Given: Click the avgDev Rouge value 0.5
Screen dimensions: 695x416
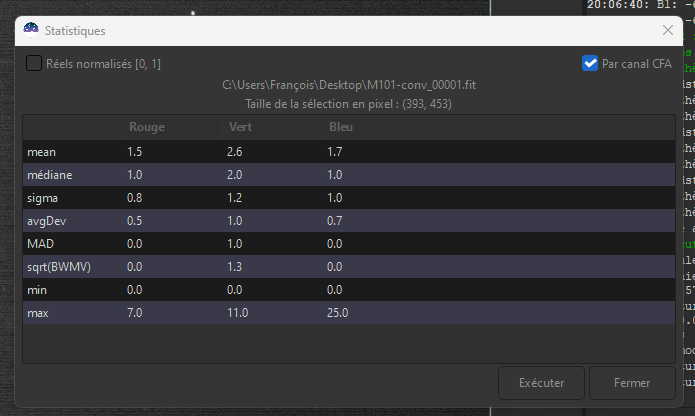Looking at the screenshot, I should [x=134, y=221].
